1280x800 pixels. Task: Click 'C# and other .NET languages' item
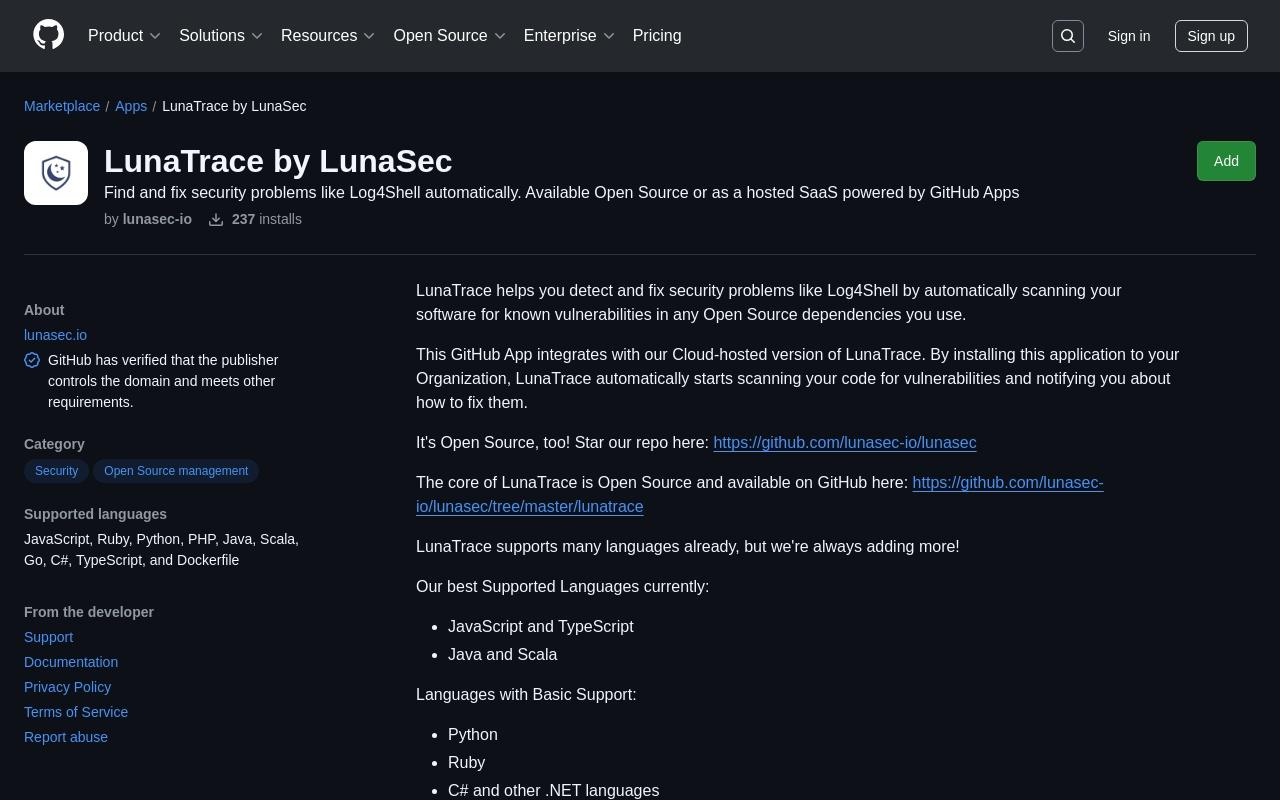point(553,791)
